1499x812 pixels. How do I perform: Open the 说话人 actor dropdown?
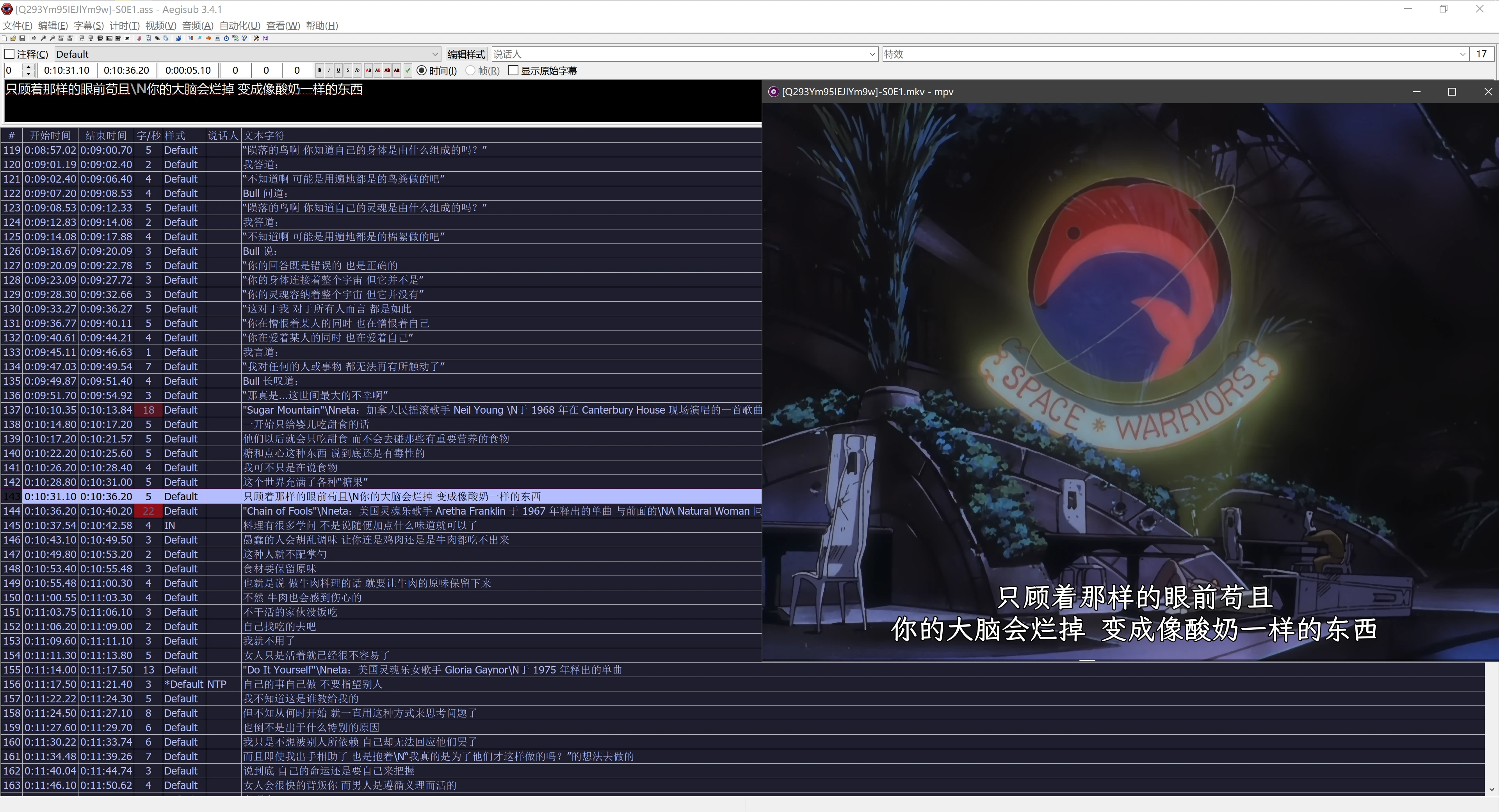[872, 54]
